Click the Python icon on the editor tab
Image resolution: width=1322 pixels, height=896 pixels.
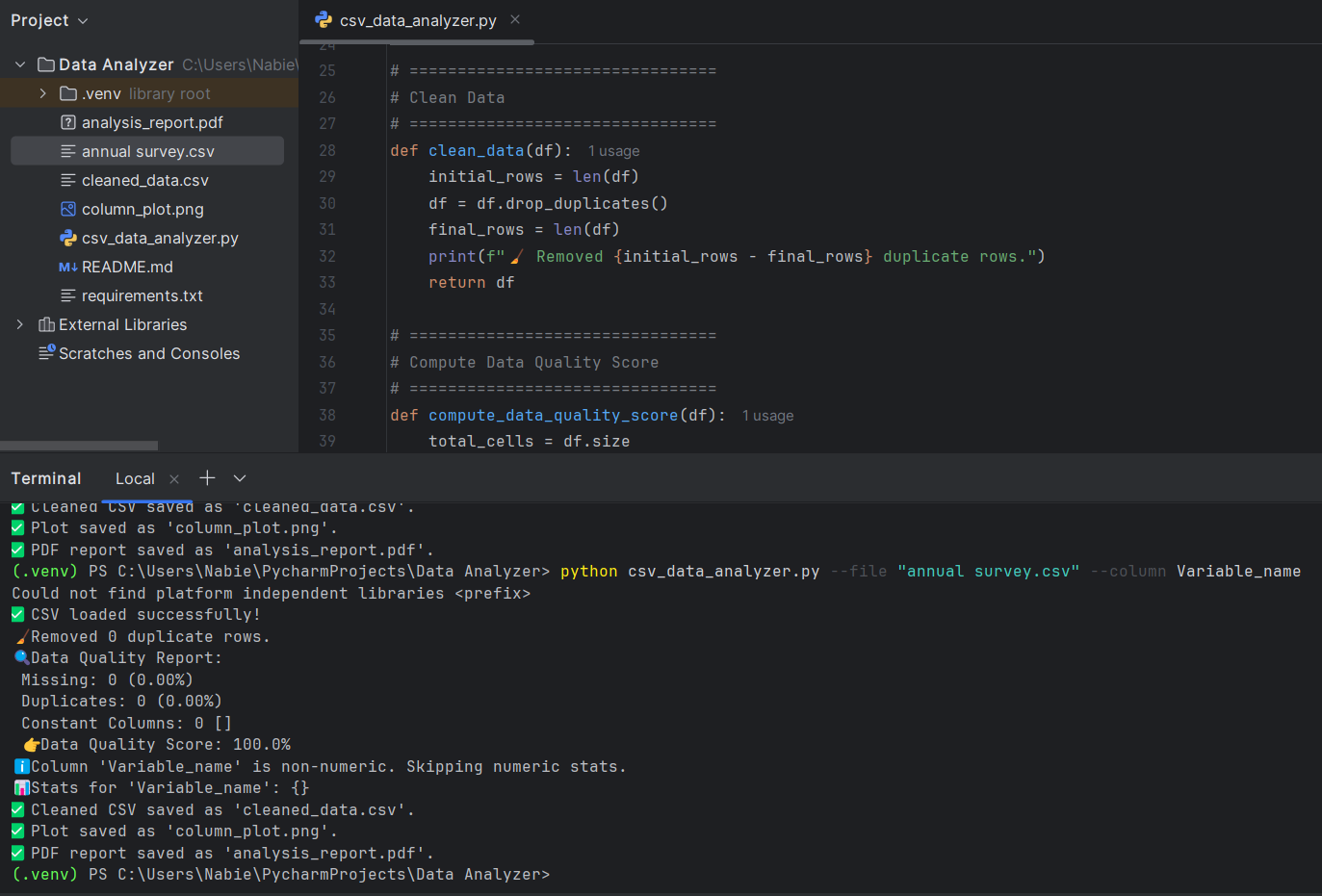324,19
